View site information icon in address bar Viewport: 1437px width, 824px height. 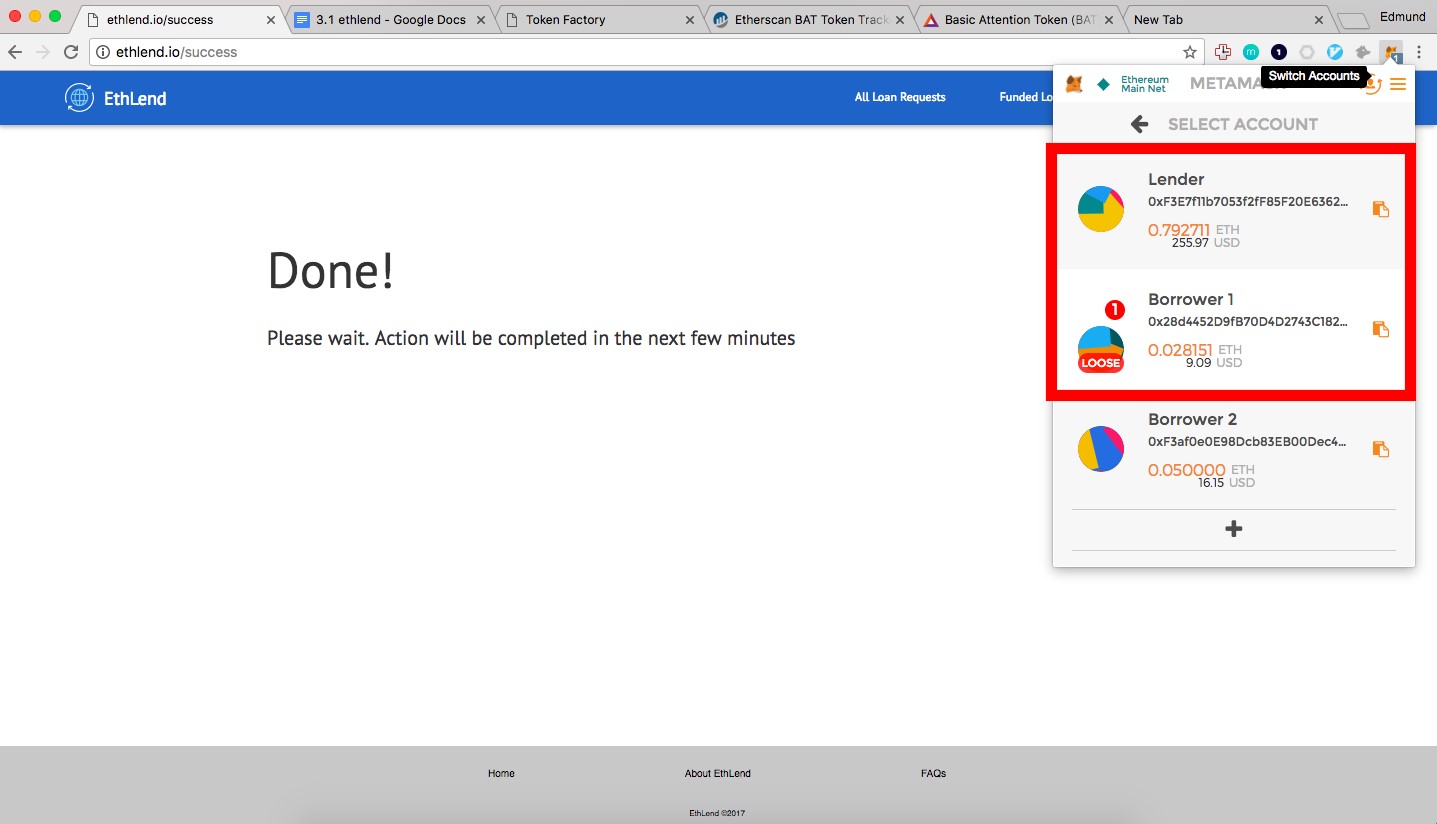pyautogui.click(x=102, y=52)
